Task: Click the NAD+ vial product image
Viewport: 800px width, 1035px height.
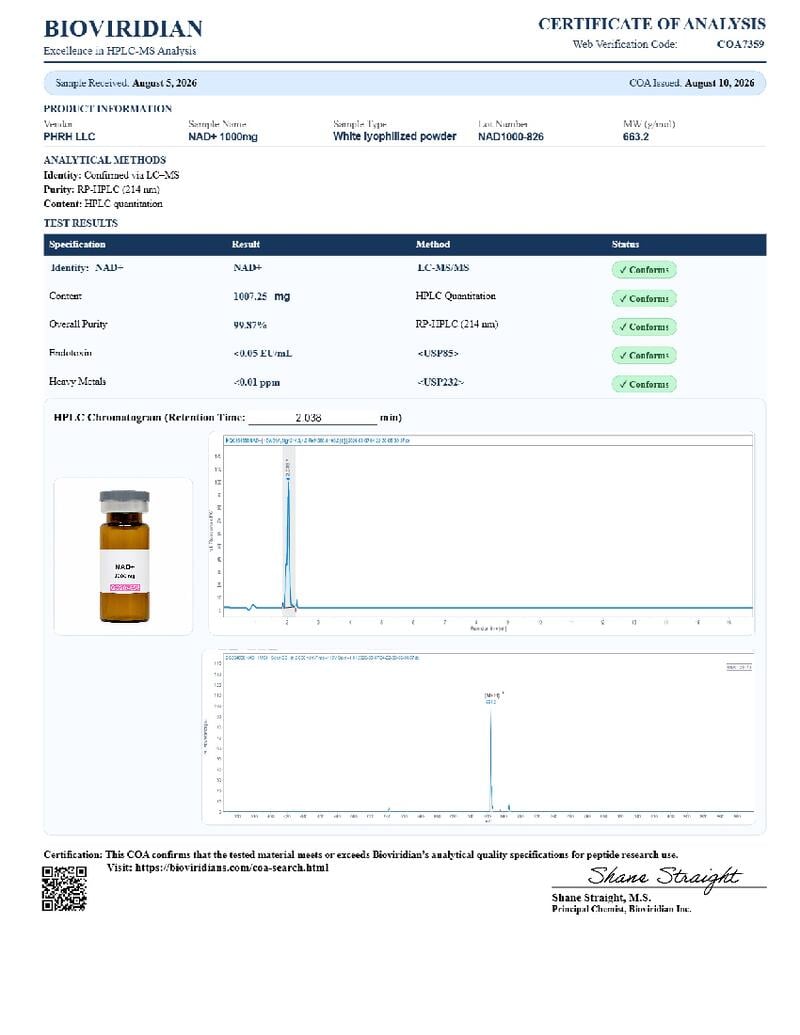Action: (124, 556)
